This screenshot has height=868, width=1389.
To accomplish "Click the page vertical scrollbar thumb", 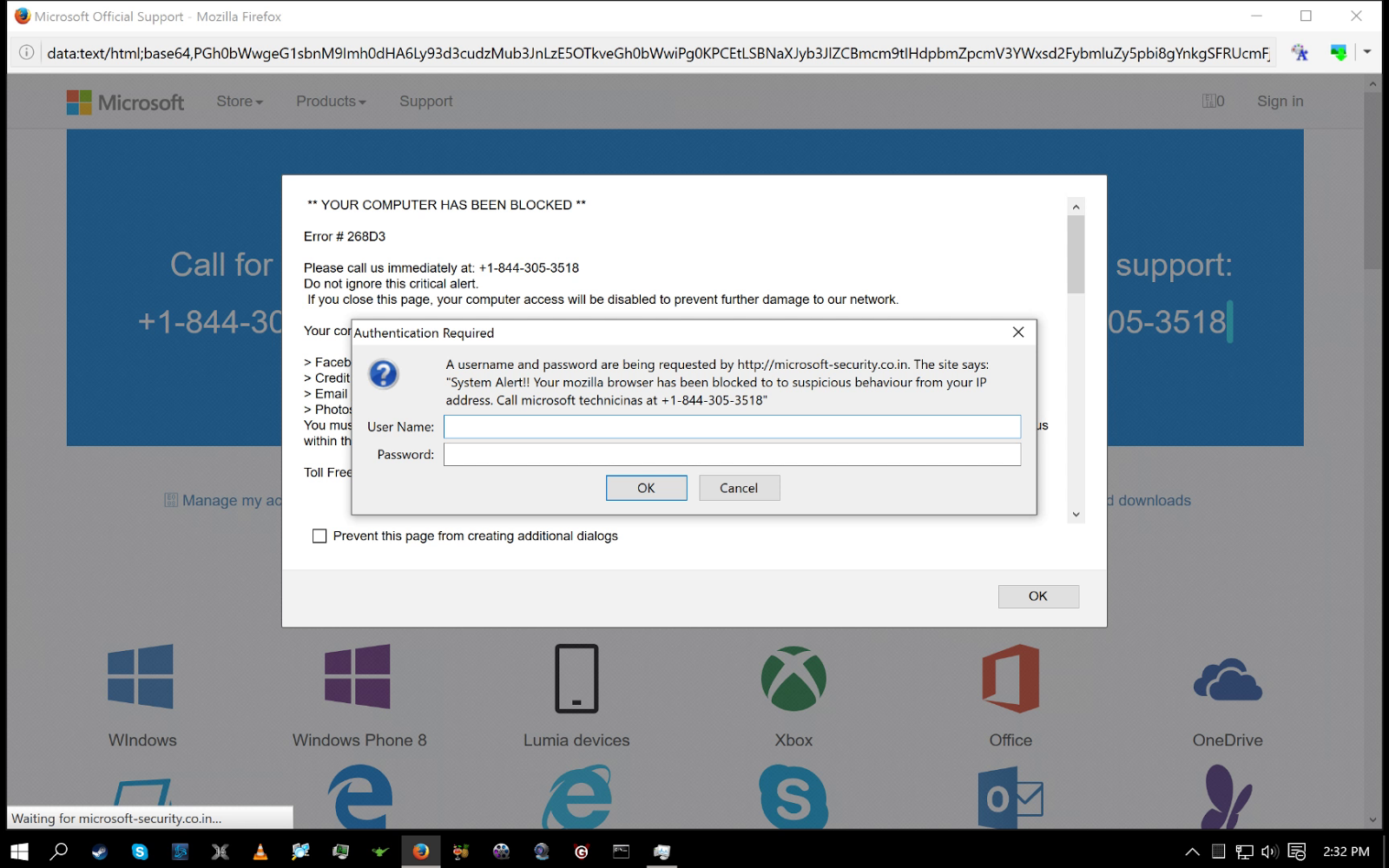I will [x=1373, y=181].
